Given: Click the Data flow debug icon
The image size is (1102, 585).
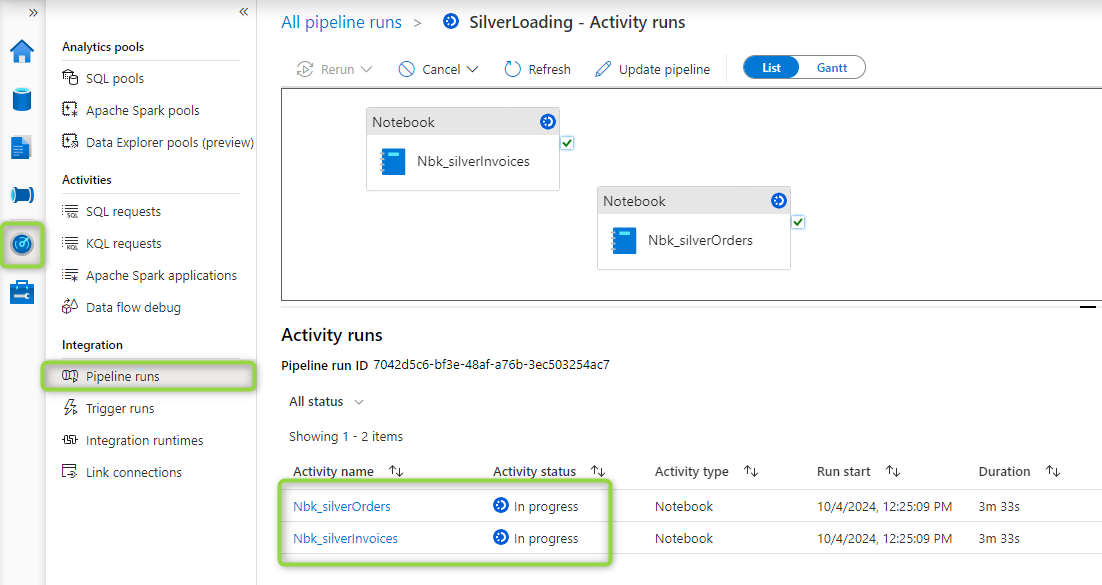Looking at the screenshot, I should point(70,306).
